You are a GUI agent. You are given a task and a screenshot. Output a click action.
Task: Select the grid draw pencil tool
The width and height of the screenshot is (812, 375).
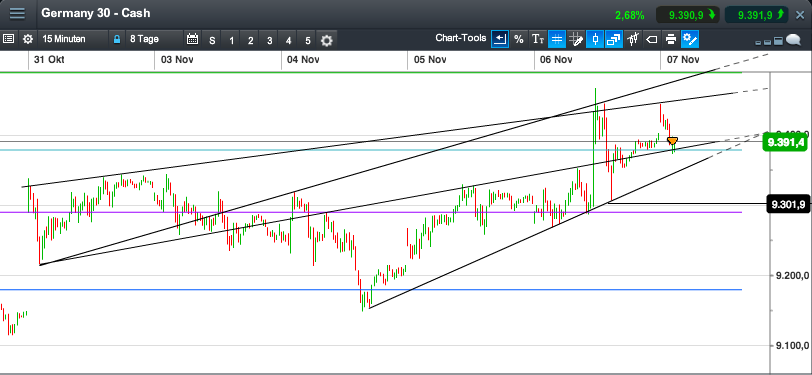(576, 39)
